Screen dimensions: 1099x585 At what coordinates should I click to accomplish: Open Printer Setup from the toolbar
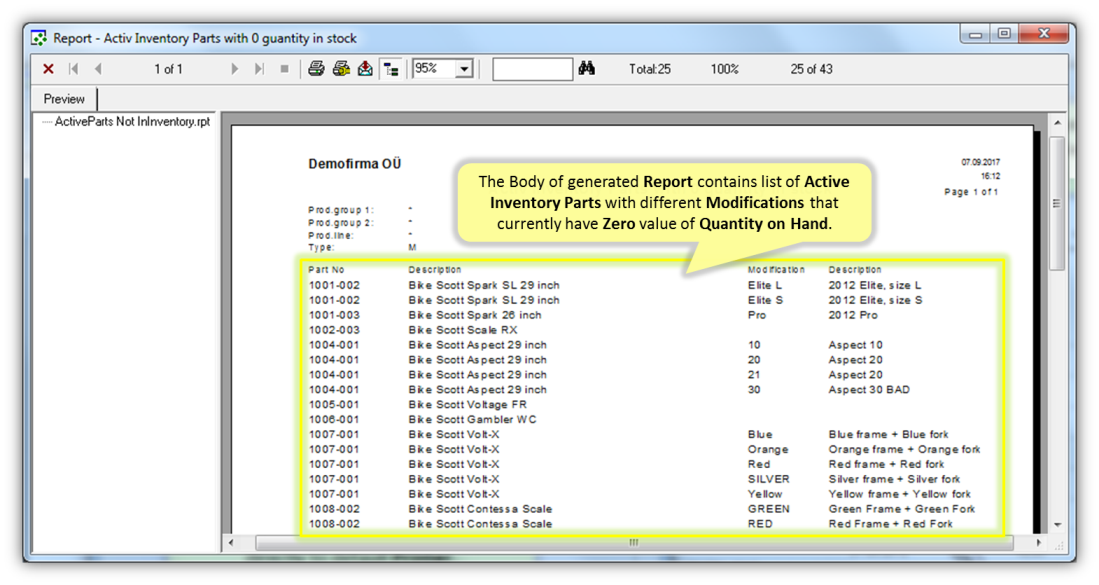pyautogui.click(x=341, y=69)
